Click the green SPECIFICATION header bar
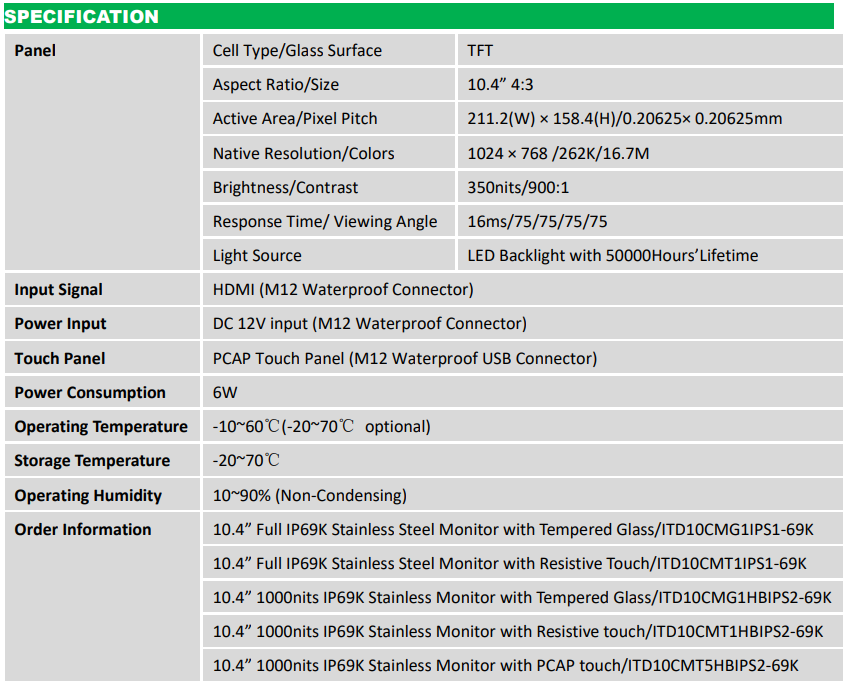This screenshot has height=697, width=862. pyautogui.click(x=418, y=17)
